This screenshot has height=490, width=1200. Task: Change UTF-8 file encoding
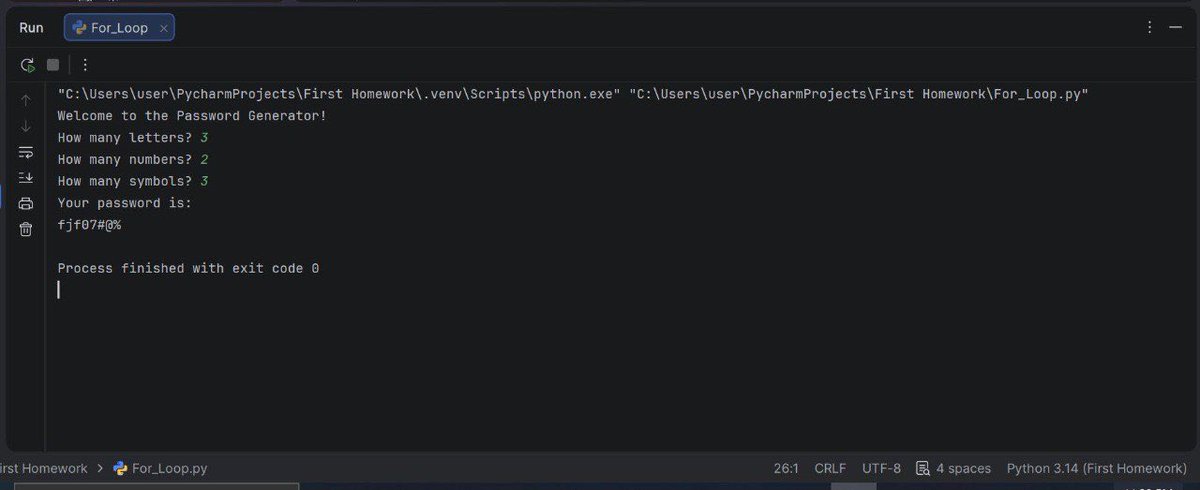[x=881, y=468]
